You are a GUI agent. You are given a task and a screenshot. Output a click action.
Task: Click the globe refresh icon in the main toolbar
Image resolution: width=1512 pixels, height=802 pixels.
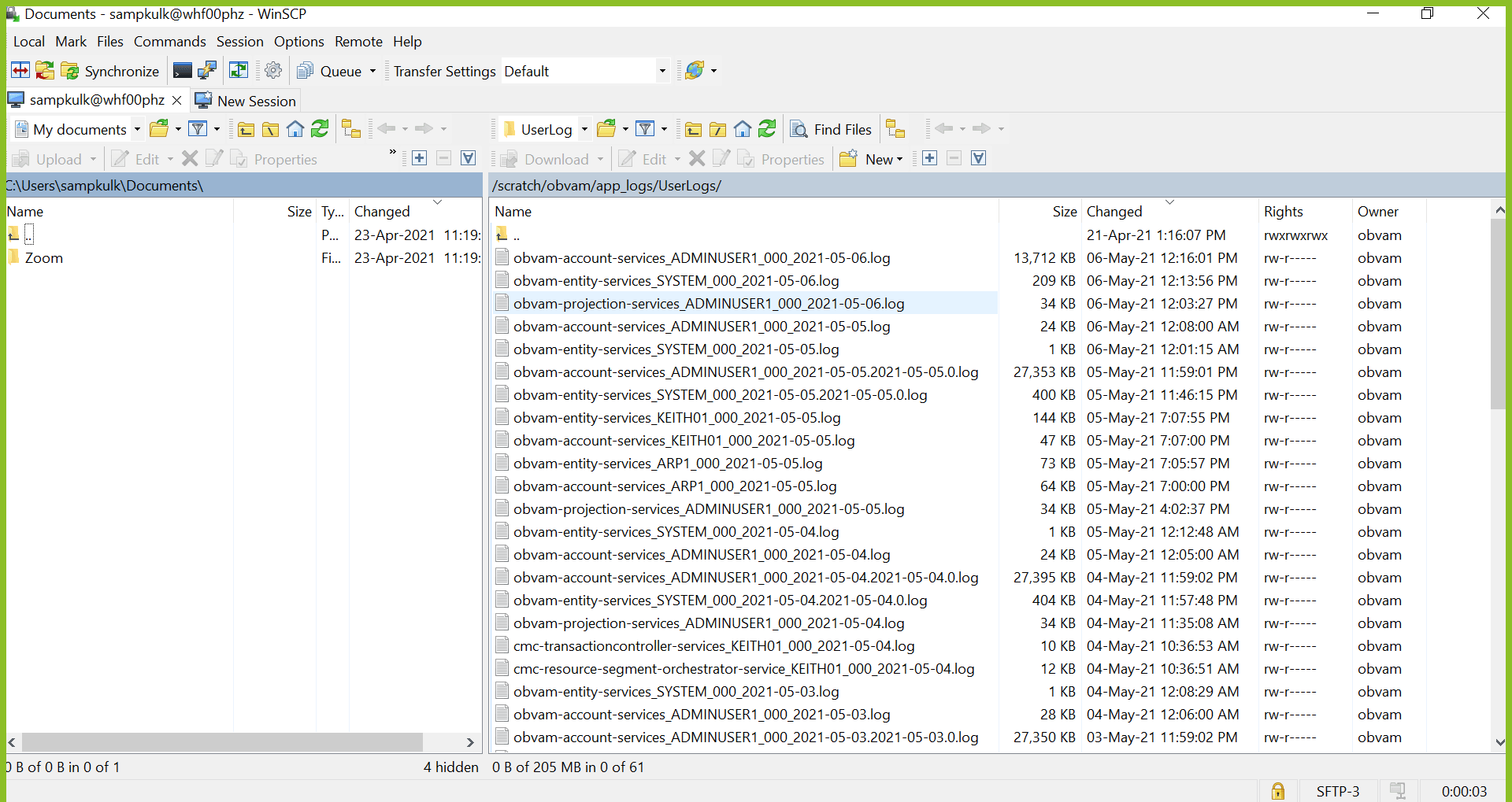(695, 71)
